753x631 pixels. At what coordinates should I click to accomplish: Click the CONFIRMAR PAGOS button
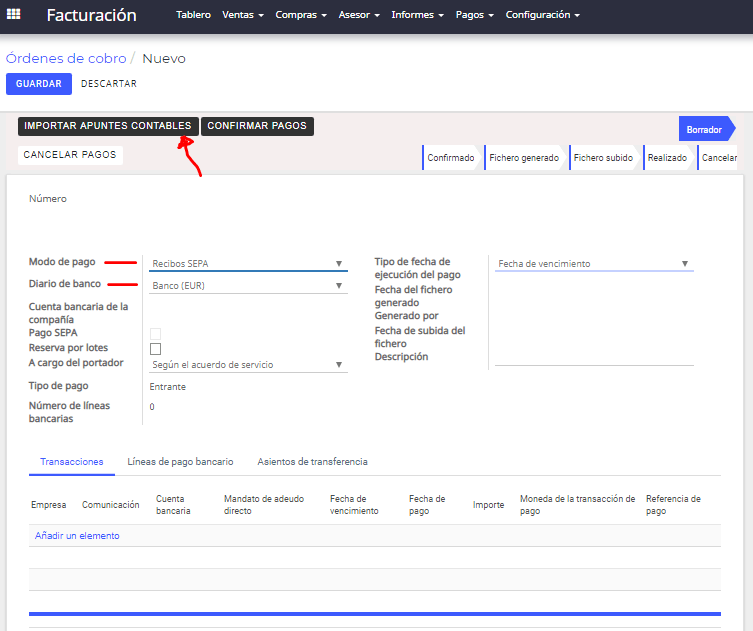point(257,126)
